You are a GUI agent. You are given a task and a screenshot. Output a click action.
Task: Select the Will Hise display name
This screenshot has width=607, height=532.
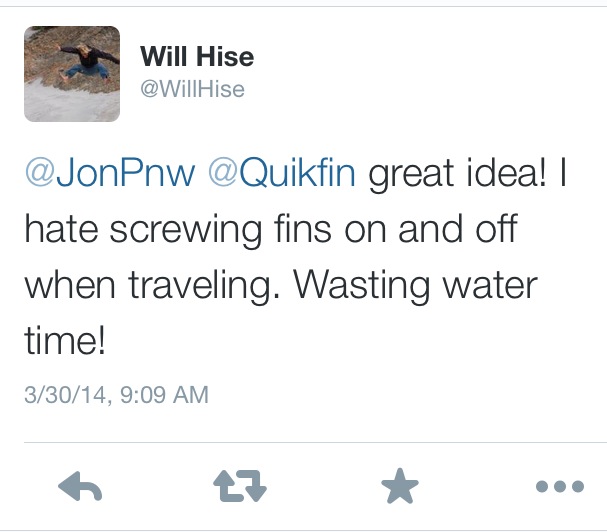(x=197, y=57)
